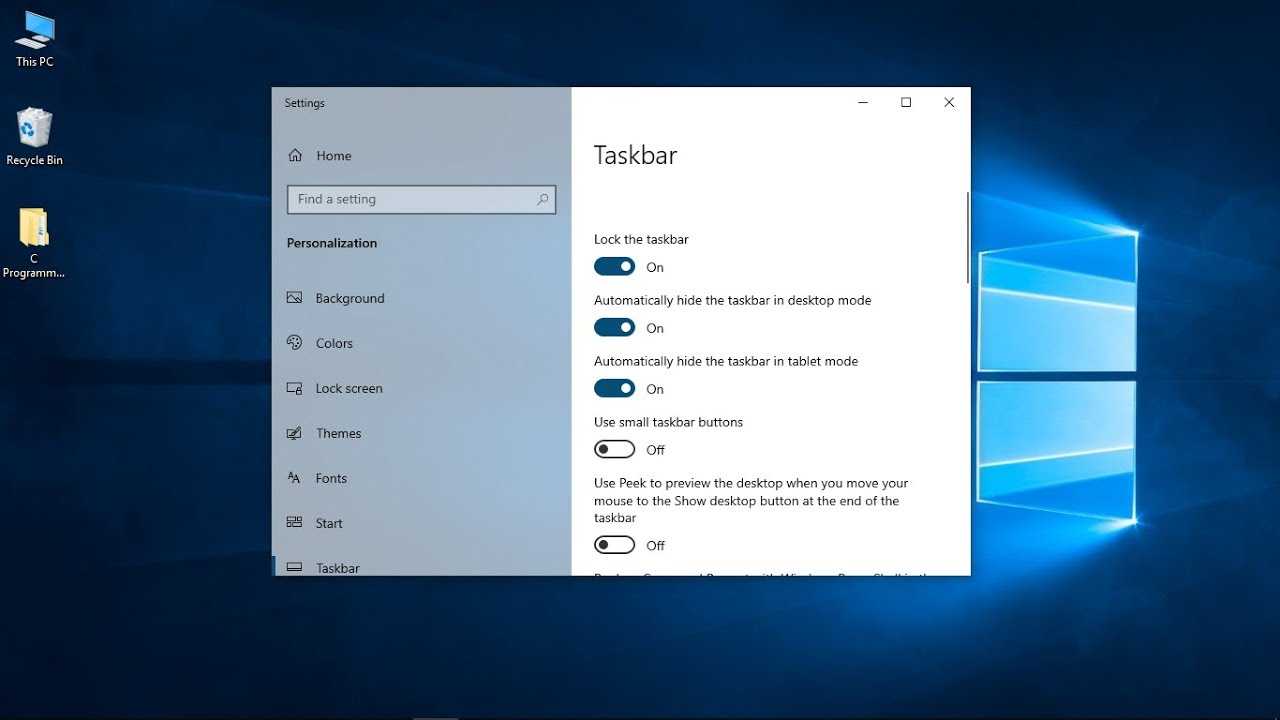The width and height of the screenshot is (1280, 720).
Task: Disable auto-hide taskbar in tablet mode
Action: (614, 389)
